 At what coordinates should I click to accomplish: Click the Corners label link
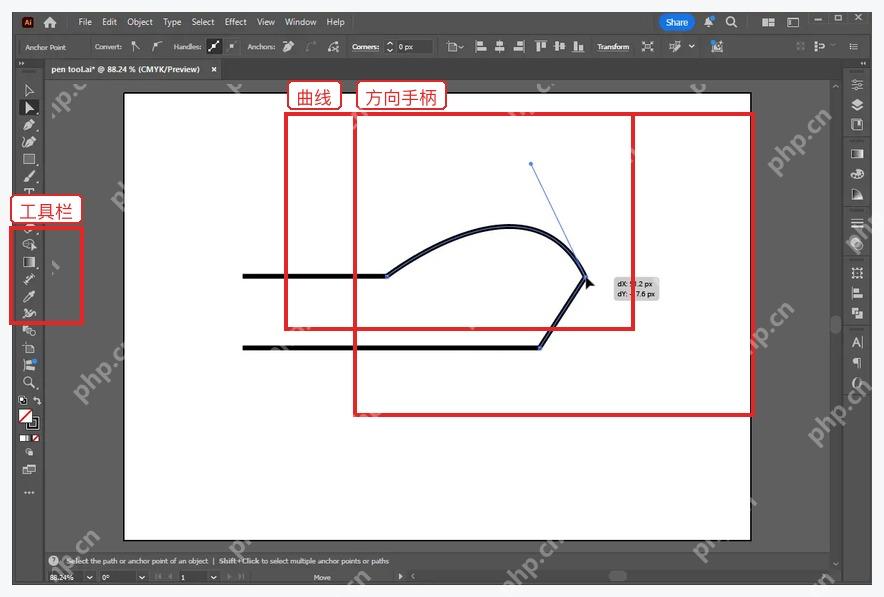(x=365, y=47)
